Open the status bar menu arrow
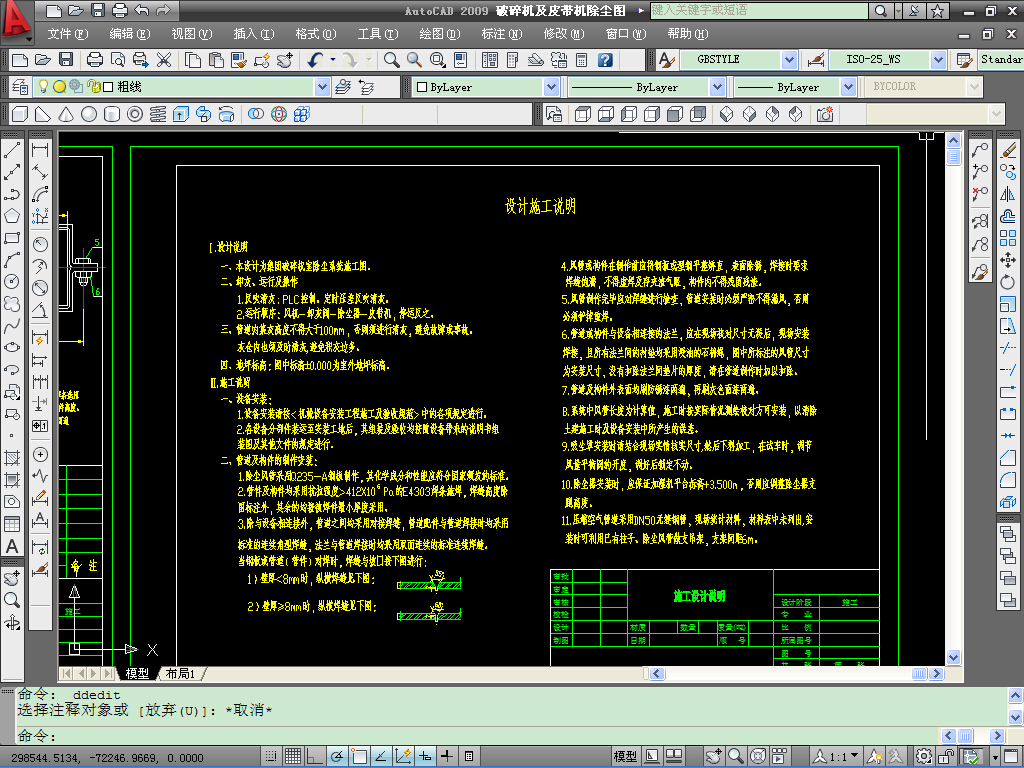Viewport: 1024px width, 768px height. tap(995, 756)
